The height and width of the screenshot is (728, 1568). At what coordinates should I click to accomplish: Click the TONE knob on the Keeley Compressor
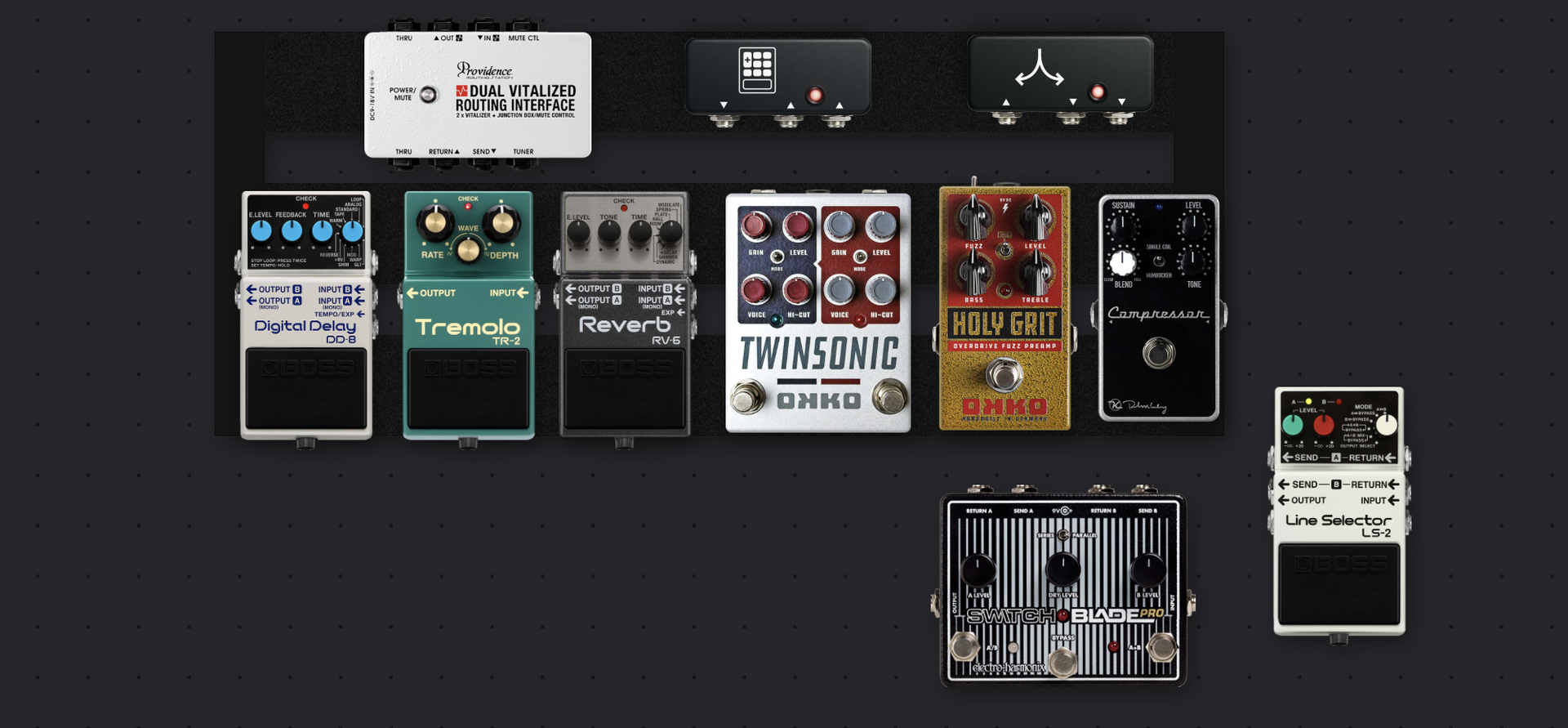(x=1193, y=263)
